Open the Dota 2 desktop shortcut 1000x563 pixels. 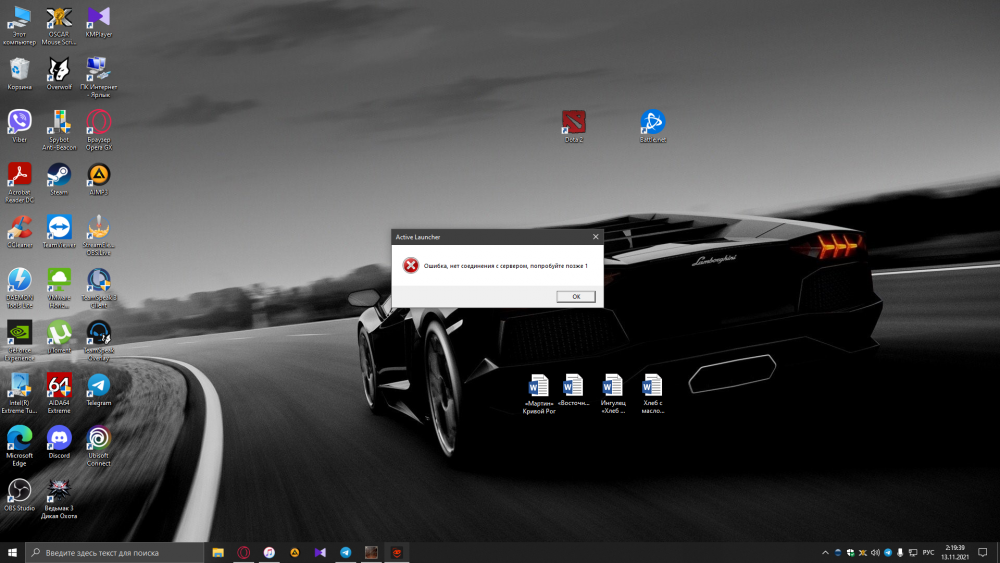[x=574, y=123]
